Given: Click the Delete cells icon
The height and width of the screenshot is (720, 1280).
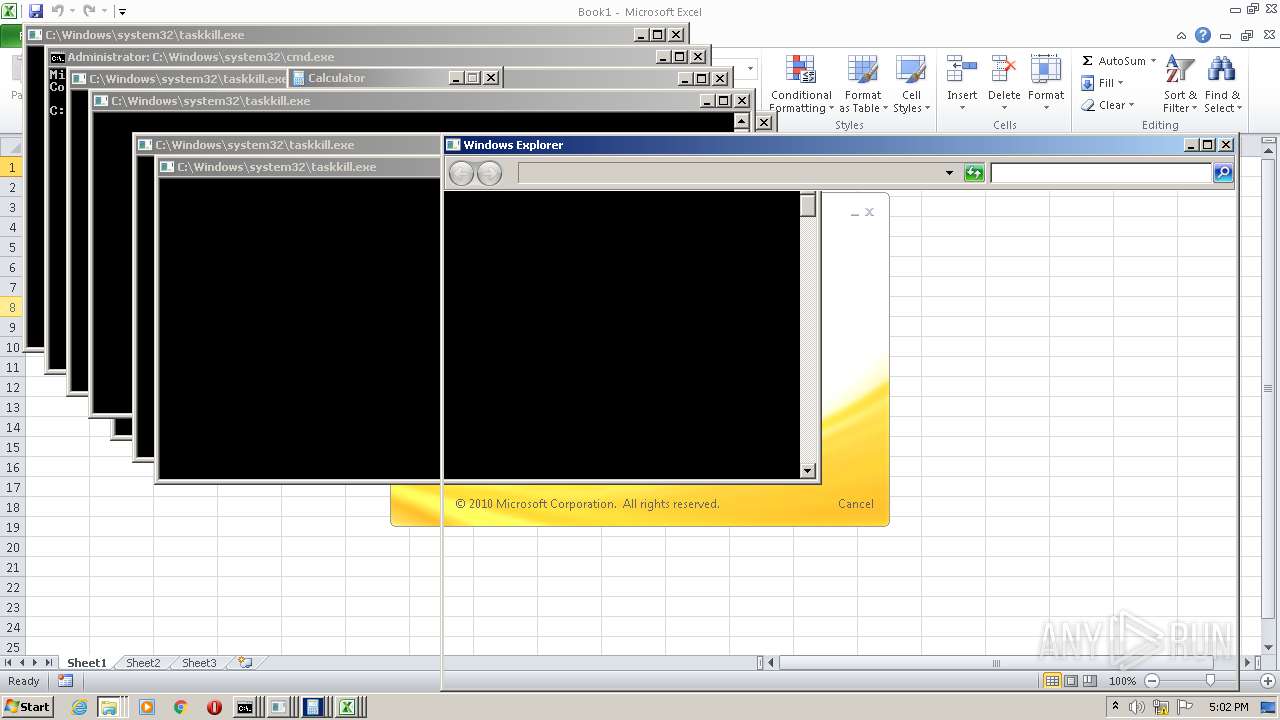Looking at the screenshot, I should click(1003, 70).
